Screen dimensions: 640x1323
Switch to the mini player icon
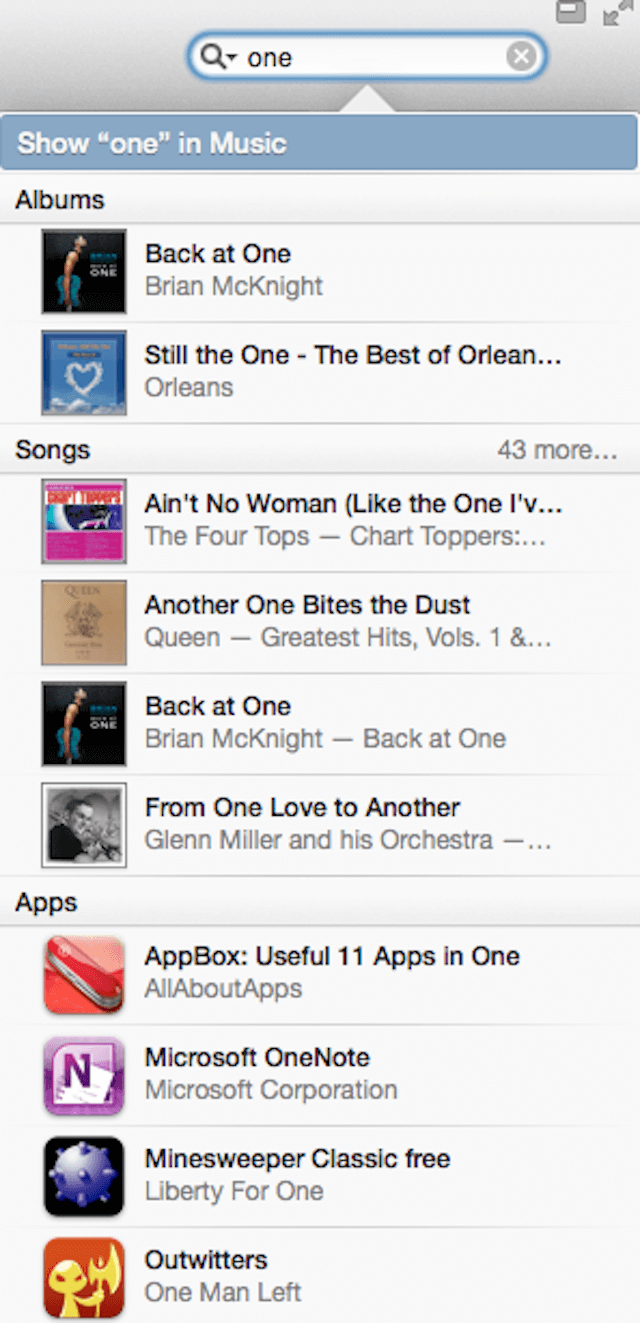click(571, 10)
